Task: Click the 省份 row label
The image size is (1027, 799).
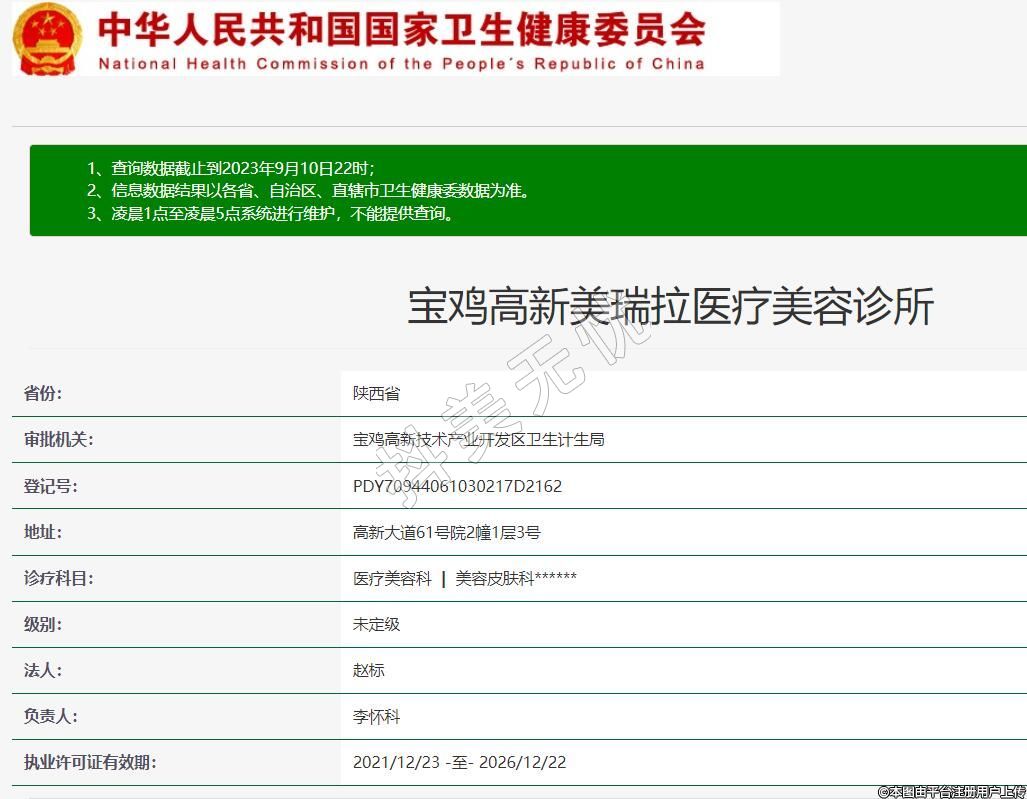Action: [x=43, y=393]
